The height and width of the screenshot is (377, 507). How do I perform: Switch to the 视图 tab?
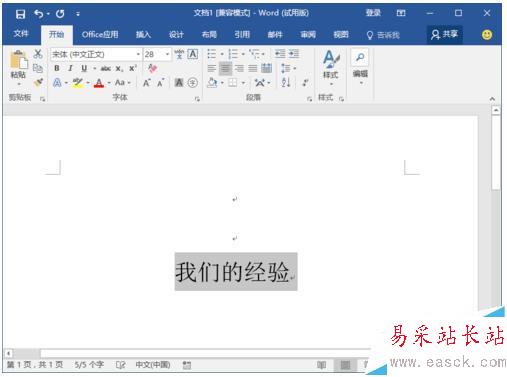click(341, 34)
